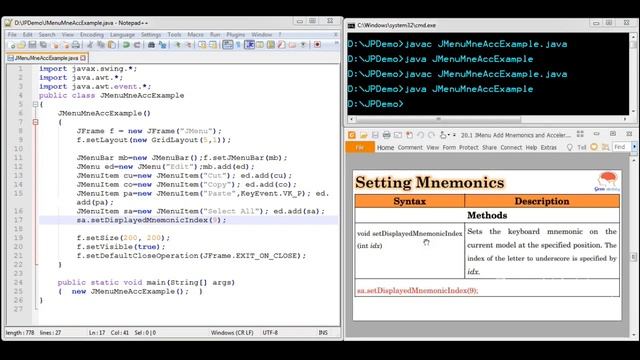Open the Search menu in Notepad++
This screenshot has width=640, height=360.
pos(47,35)
